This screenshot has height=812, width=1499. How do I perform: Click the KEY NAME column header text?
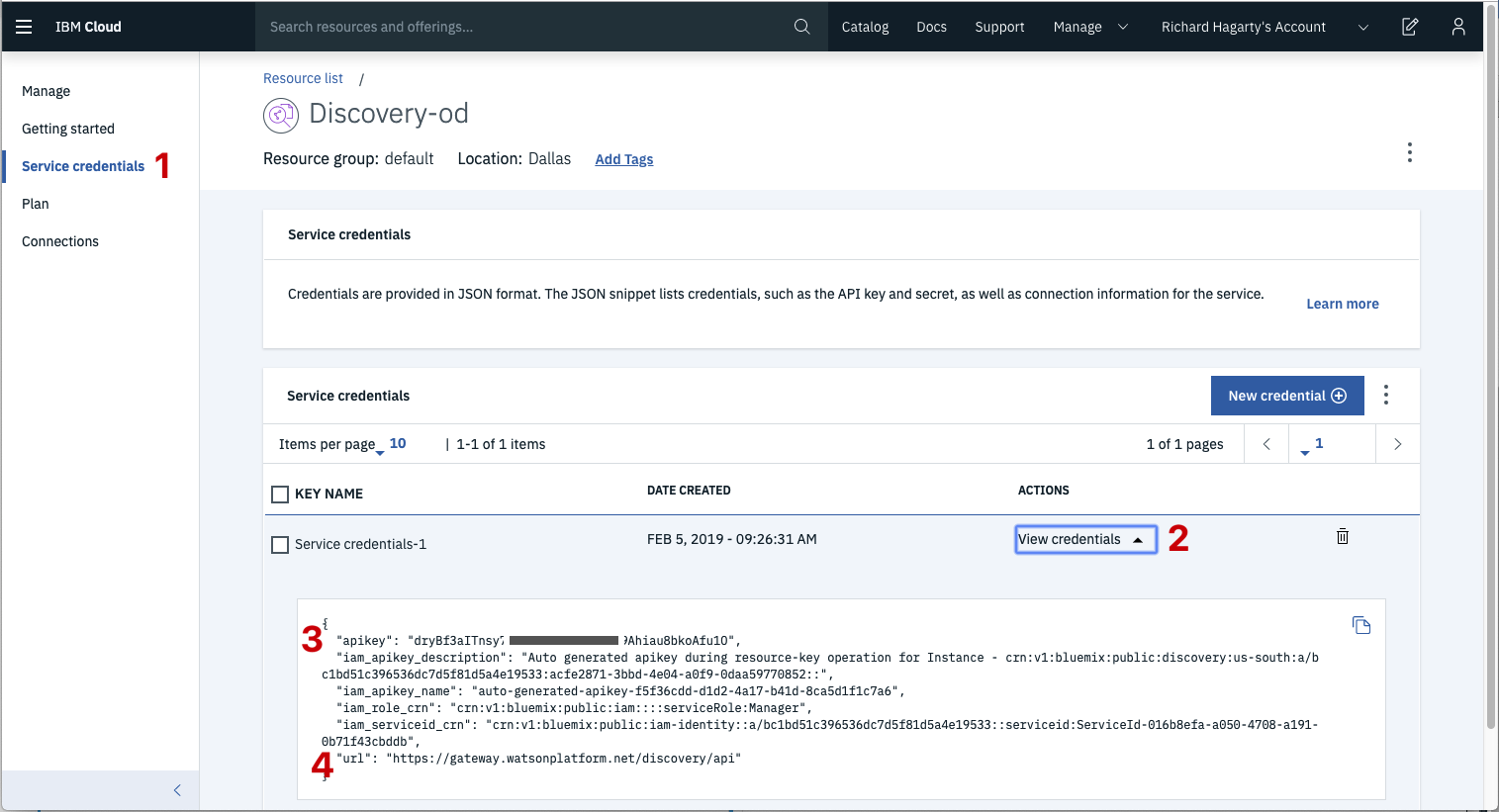[328, 494]
